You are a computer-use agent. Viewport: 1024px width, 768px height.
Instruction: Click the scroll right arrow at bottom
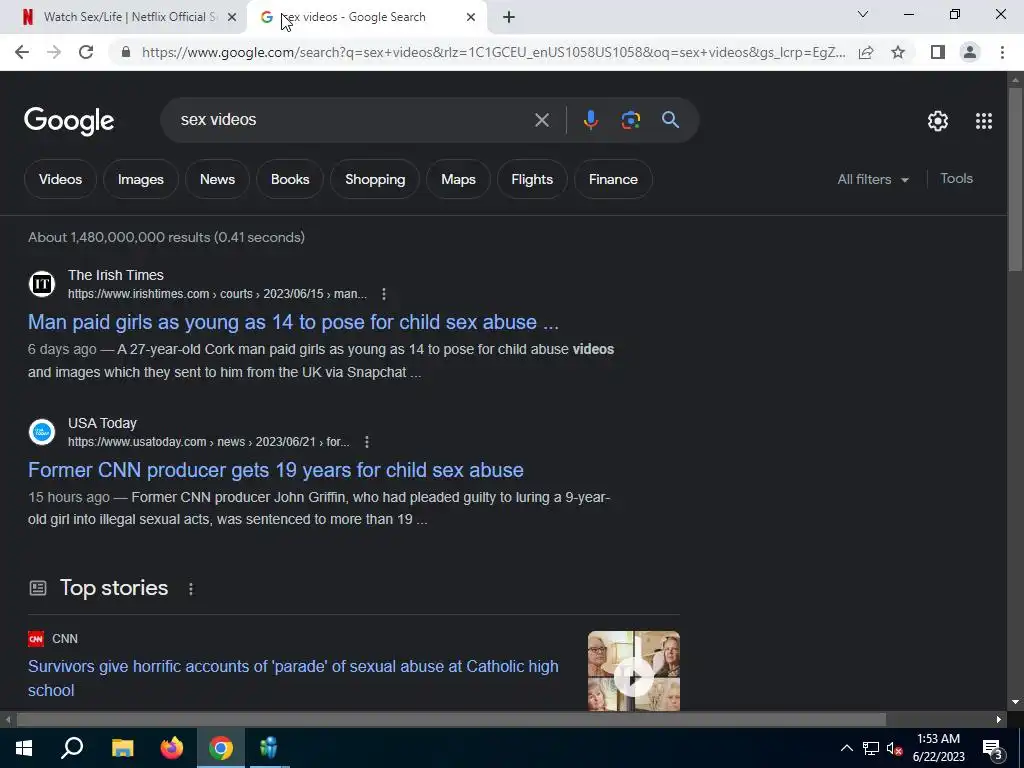(x=999, y=720)
